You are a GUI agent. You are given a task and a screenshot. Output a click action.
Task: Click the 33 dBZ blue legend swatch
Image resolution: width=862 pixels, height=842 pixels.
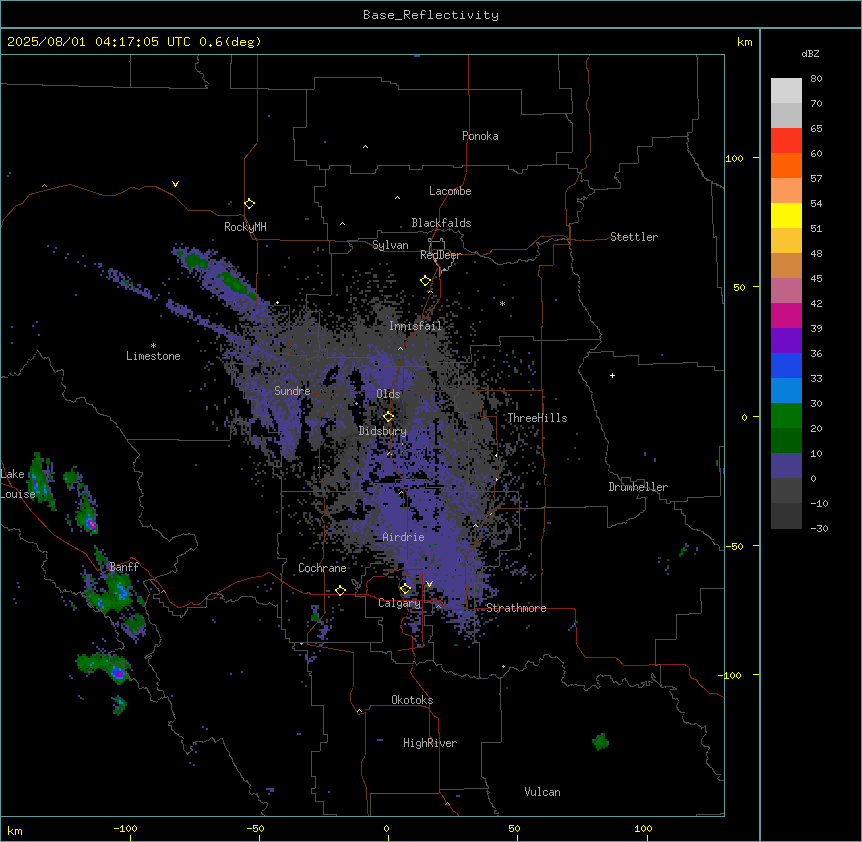(786, 390)
